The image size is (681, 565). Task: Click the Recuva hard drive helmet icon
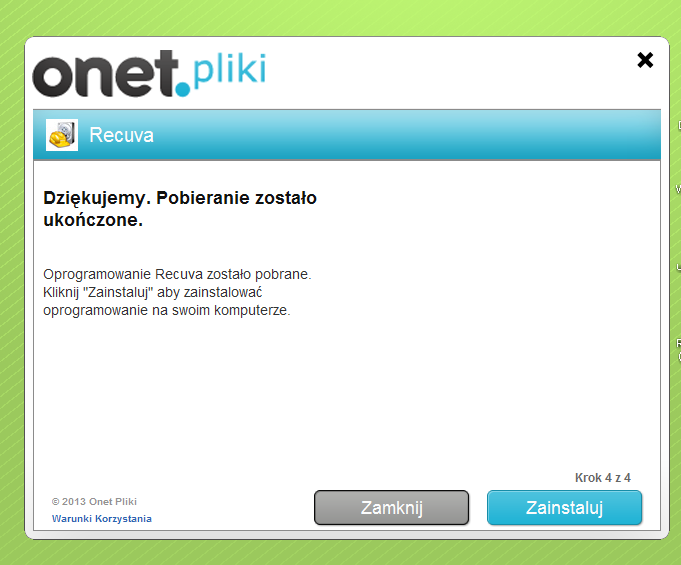point(62,135)
